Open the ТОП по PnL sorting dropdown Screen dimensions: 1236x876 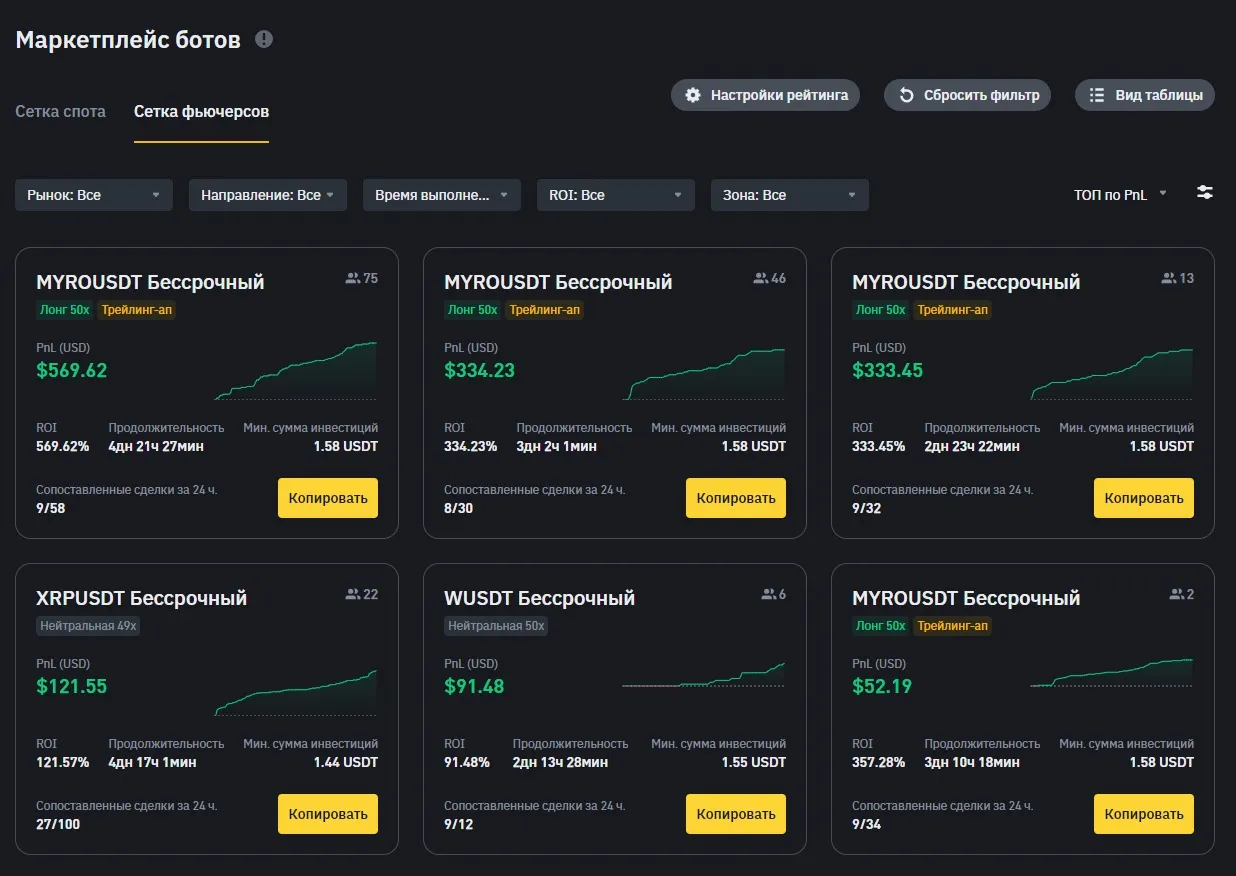tap(1120, 195)
